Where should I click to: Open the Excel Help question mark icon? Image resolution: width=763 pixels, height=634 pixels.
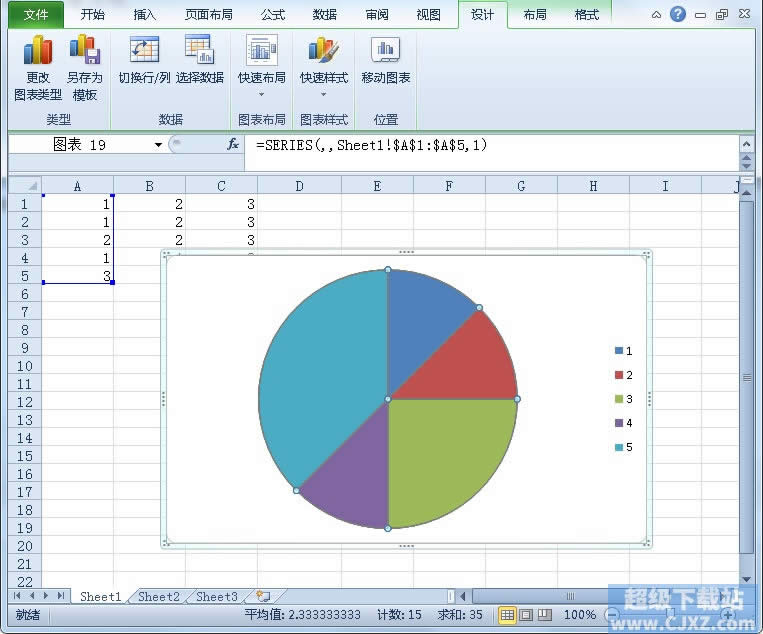(x=678, y=15)
